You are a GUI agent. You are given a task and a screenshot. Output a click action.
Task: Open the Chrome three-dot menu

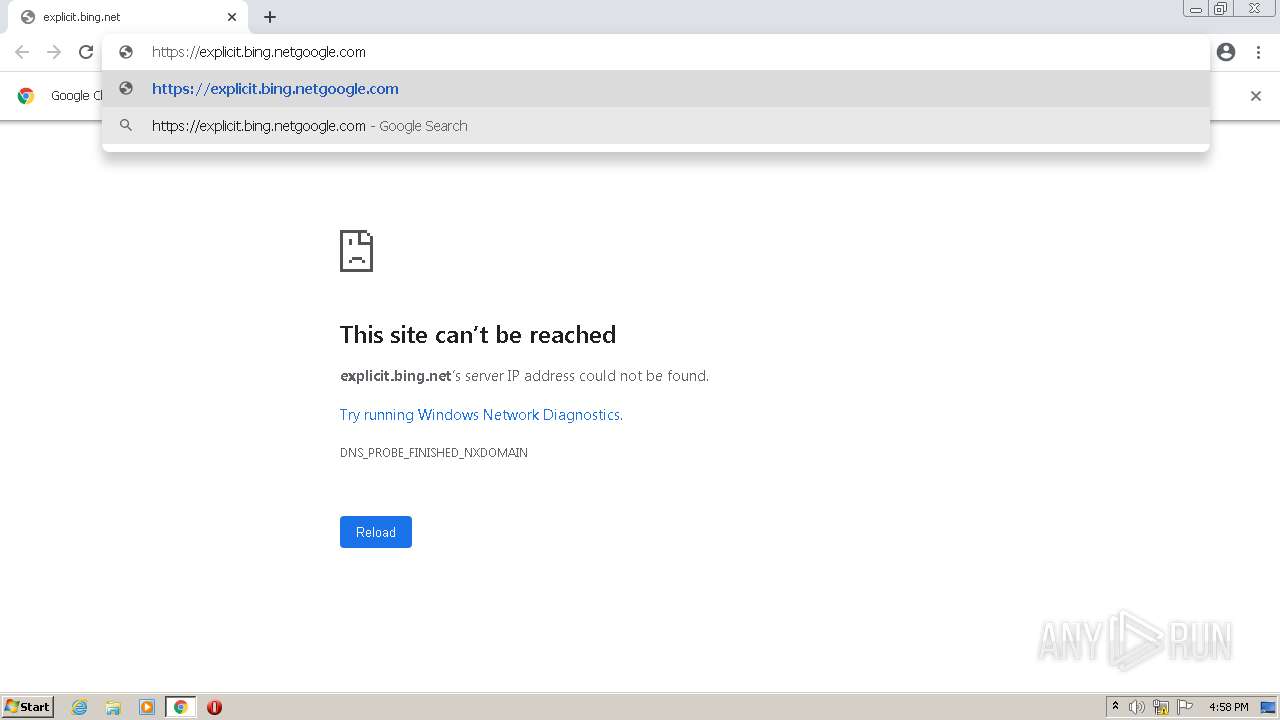point(1258,52)
